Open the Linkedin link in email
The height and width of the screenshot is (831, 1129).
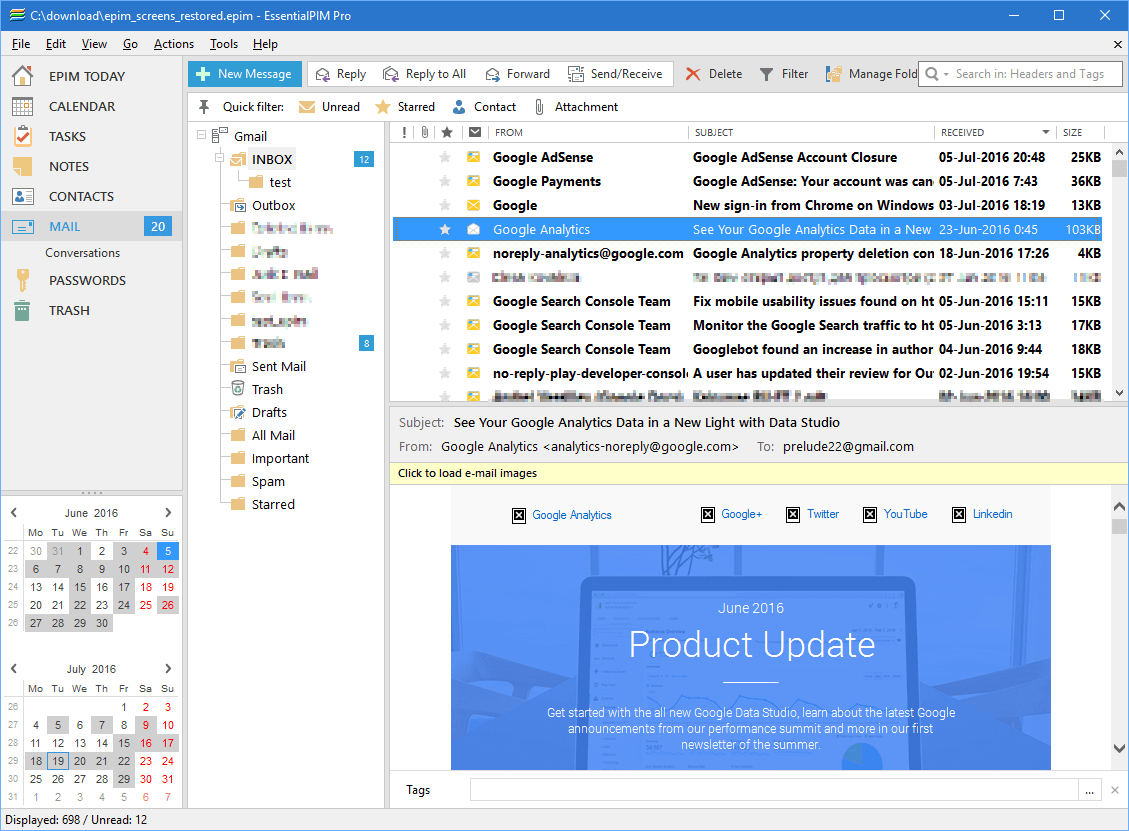pos(992,514)
